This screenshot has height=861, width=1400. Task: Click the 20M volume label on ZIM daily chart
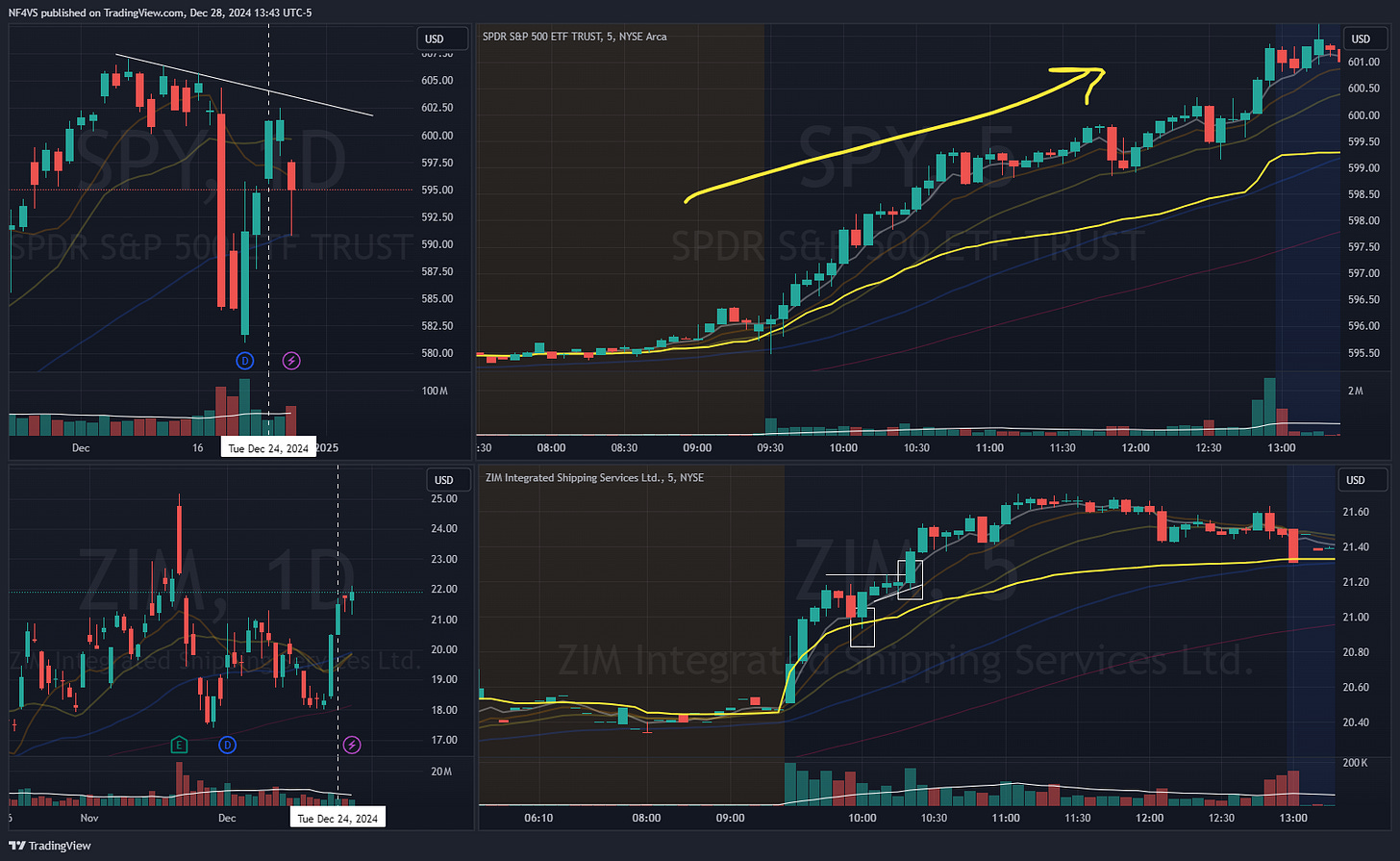441,772
